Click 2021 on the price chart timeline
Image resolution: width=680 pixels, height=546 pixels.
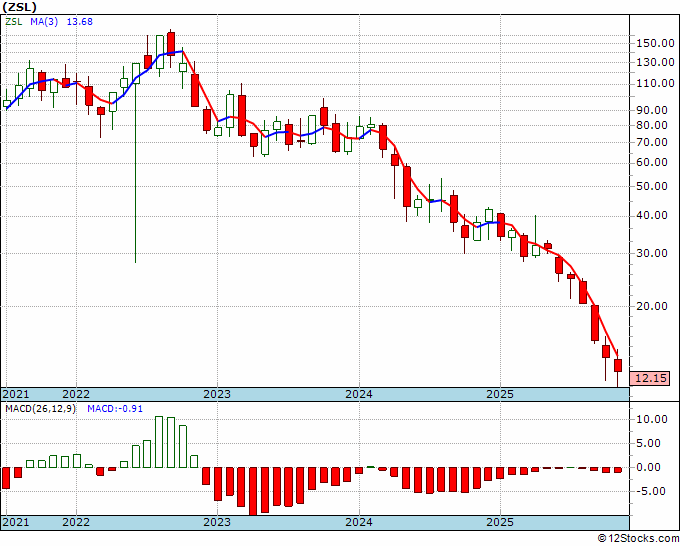click(16, 394)
